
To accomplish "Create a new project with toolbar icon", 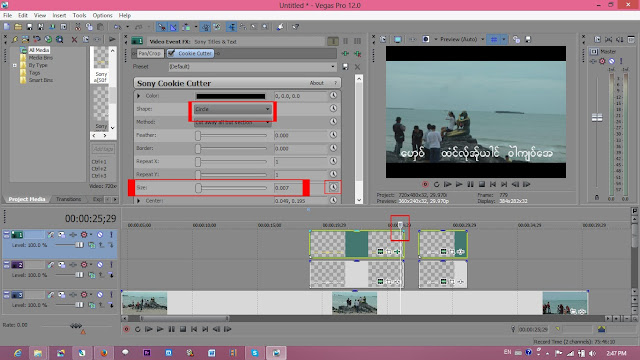I will click(7, 27).
